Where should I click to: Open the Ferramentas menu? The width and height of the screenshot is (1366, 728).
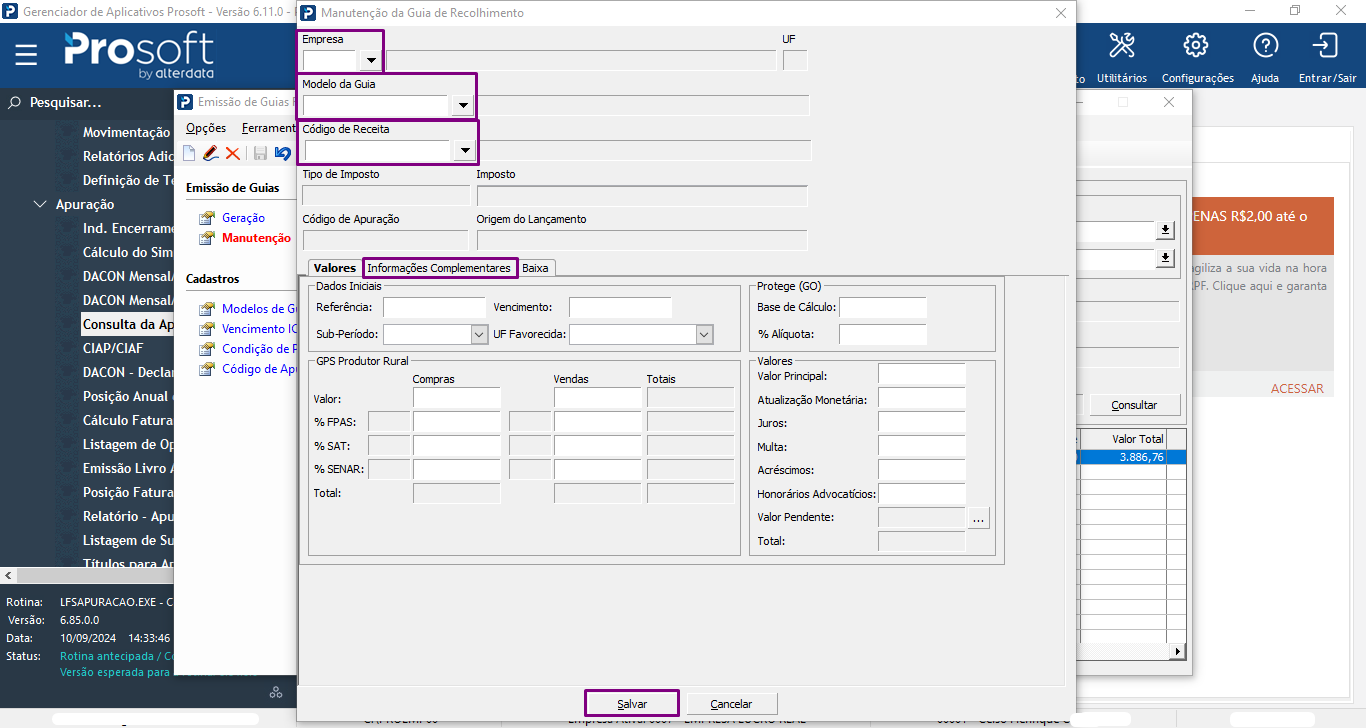pyautogui.click(x=268, y=128)
